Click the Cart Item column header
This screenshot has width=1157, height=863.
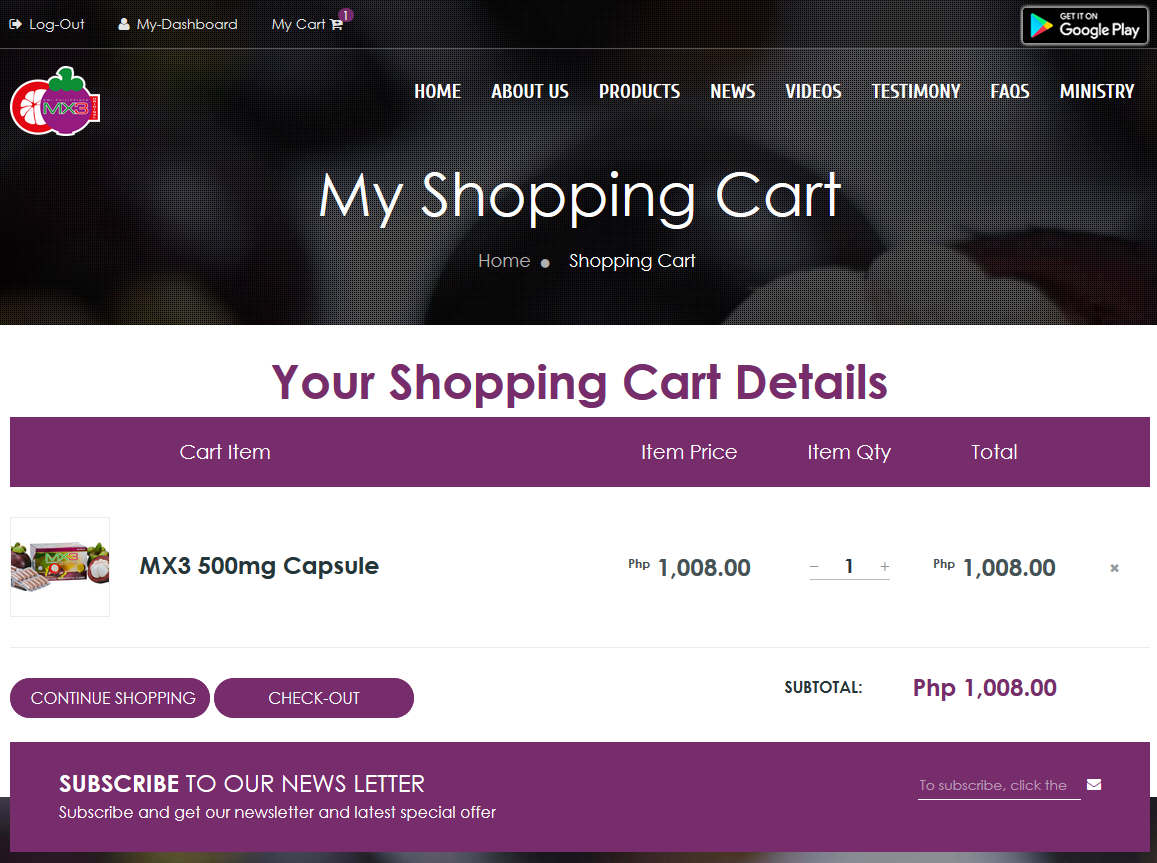[225, 451]
